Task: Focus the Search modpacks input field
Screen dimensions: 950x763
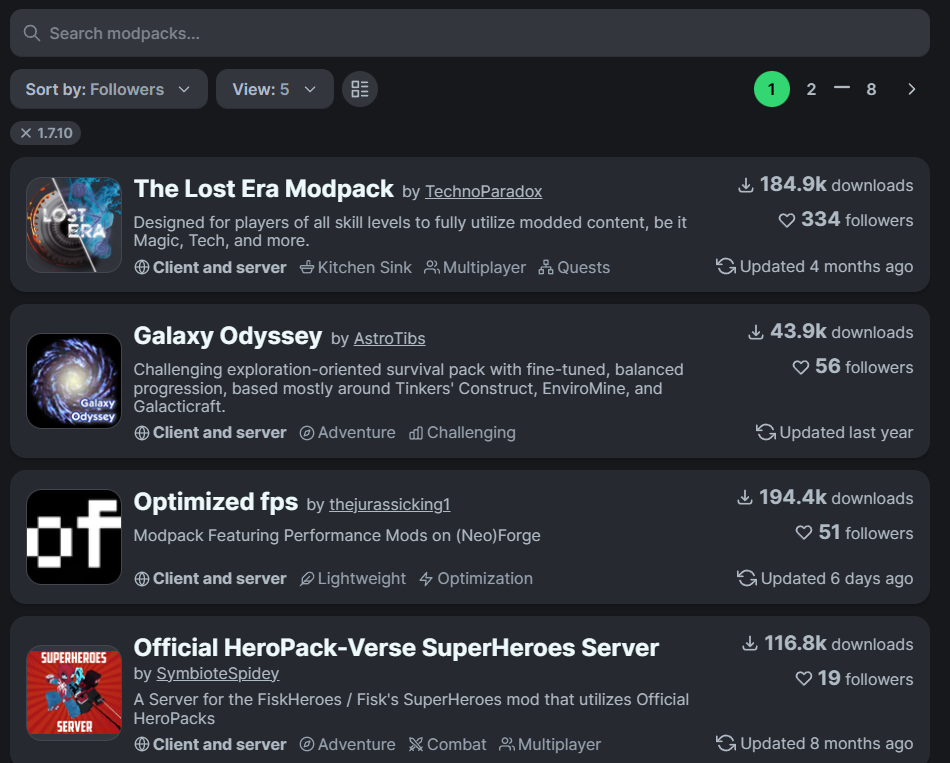Action: 470,33
